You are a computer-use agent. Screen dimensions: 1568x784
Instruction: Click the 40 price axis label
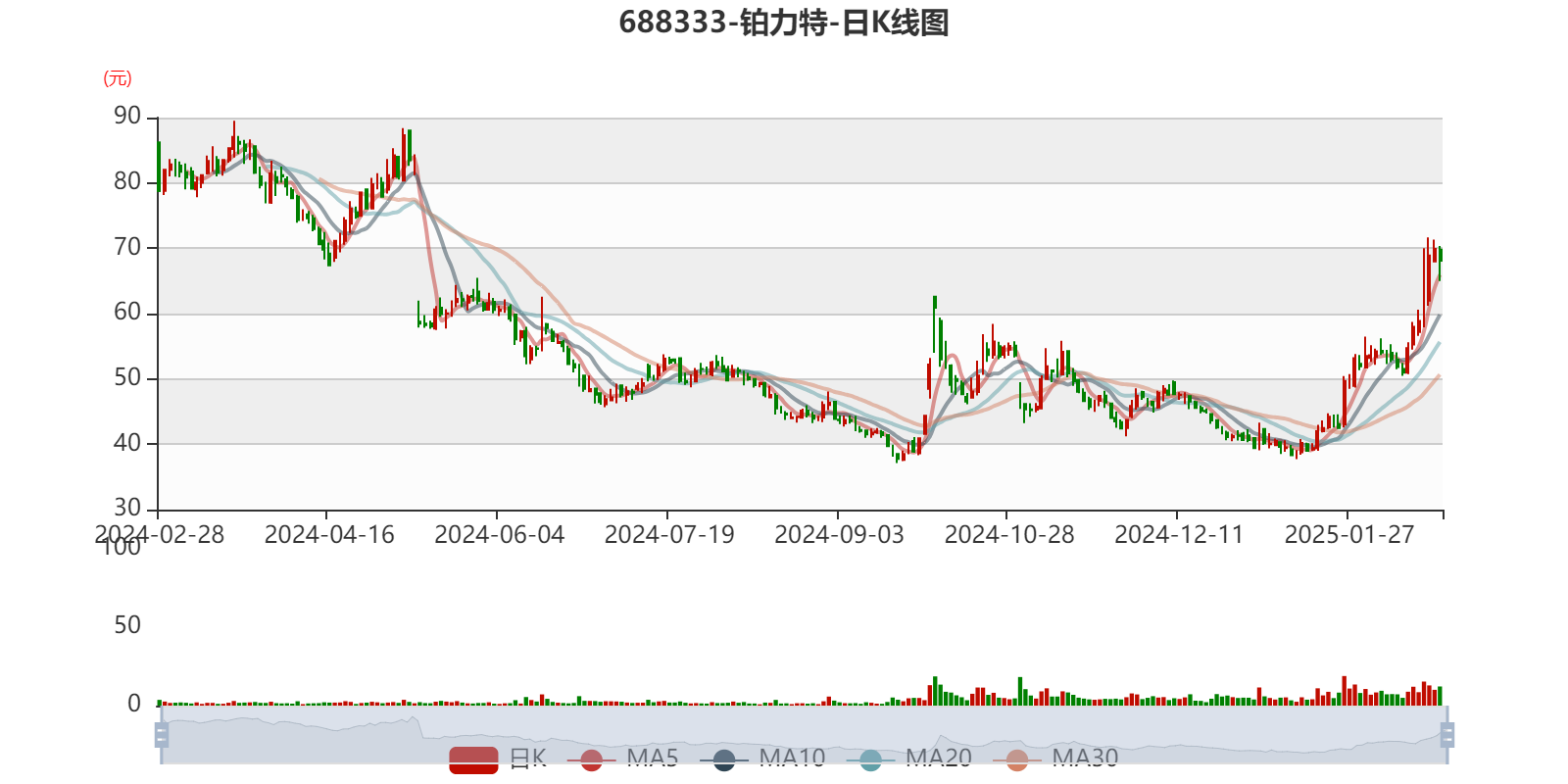(127, 443)
